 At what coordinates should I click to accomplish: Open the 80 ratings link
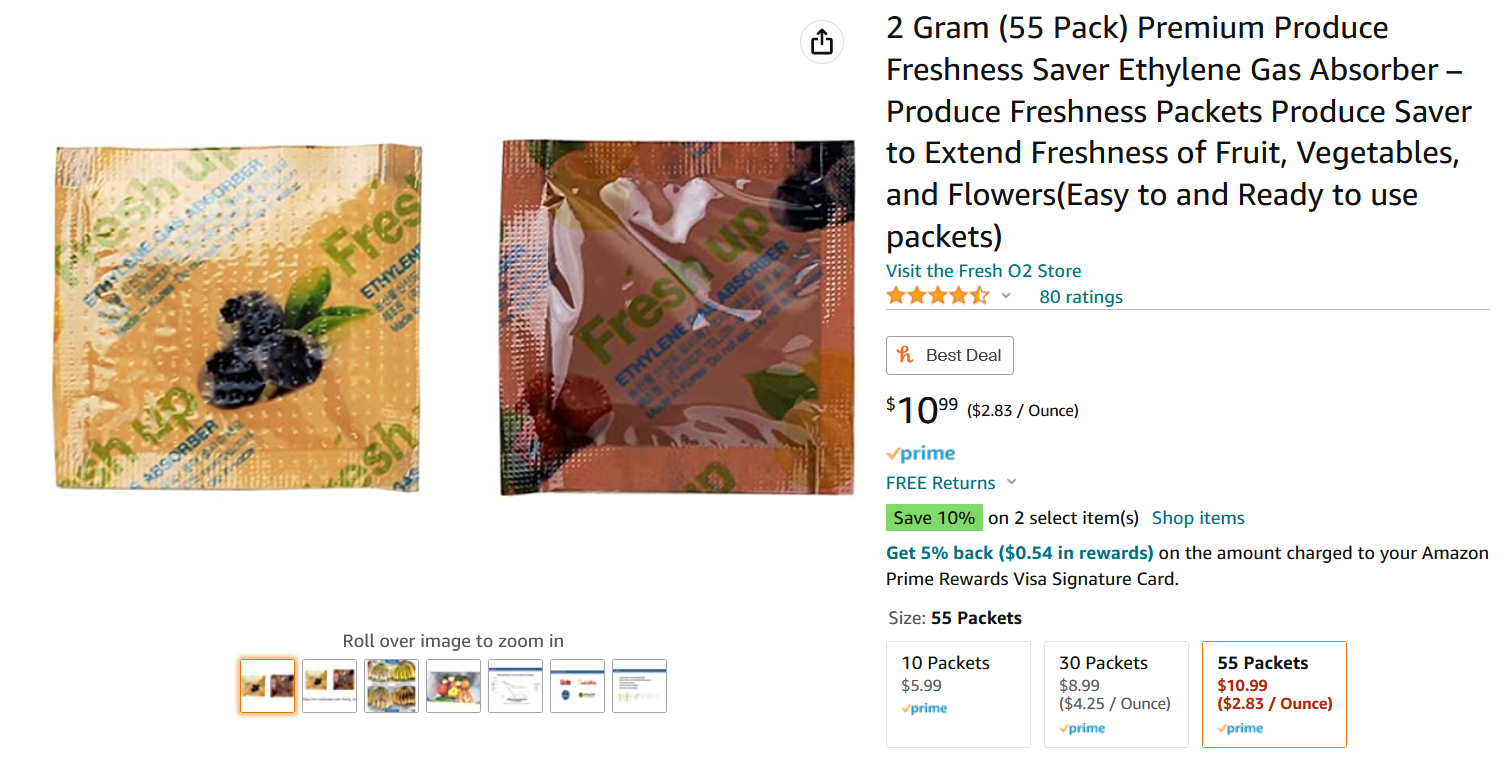(x=1081, y=297)
